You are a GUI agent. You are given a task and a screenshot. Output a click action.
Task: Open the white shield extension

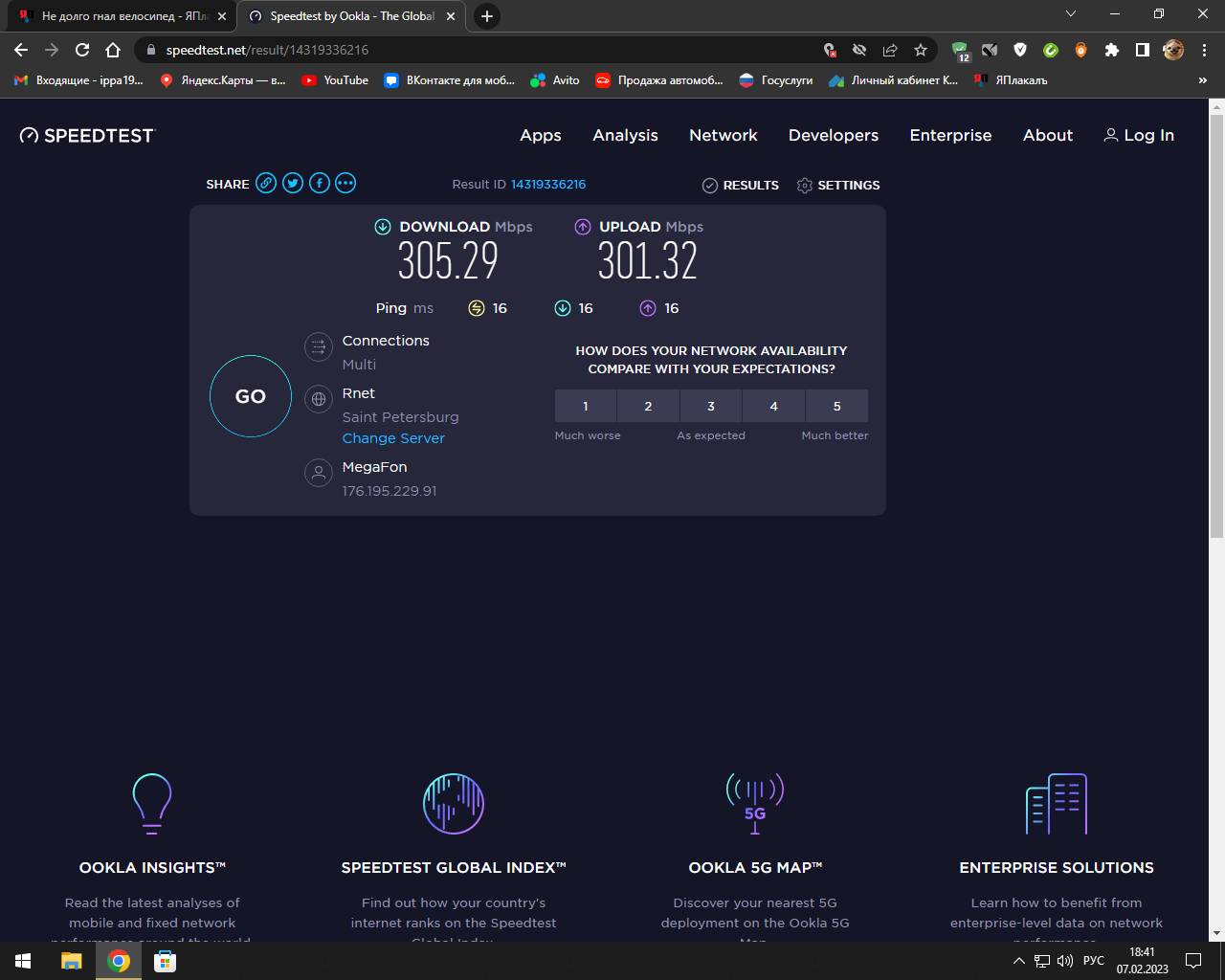click(1020, 50)
